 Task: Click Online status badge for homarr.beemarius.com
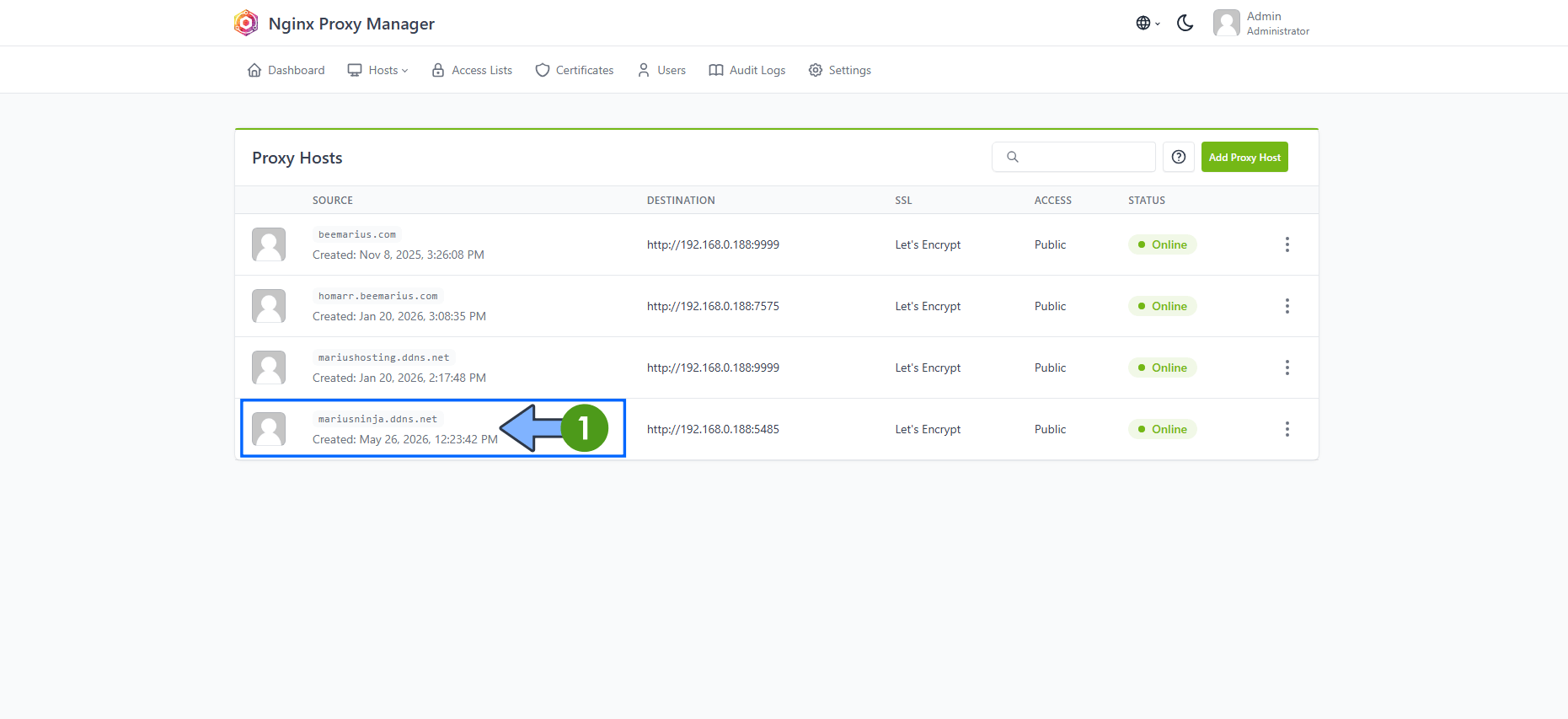click(1163, 306)
